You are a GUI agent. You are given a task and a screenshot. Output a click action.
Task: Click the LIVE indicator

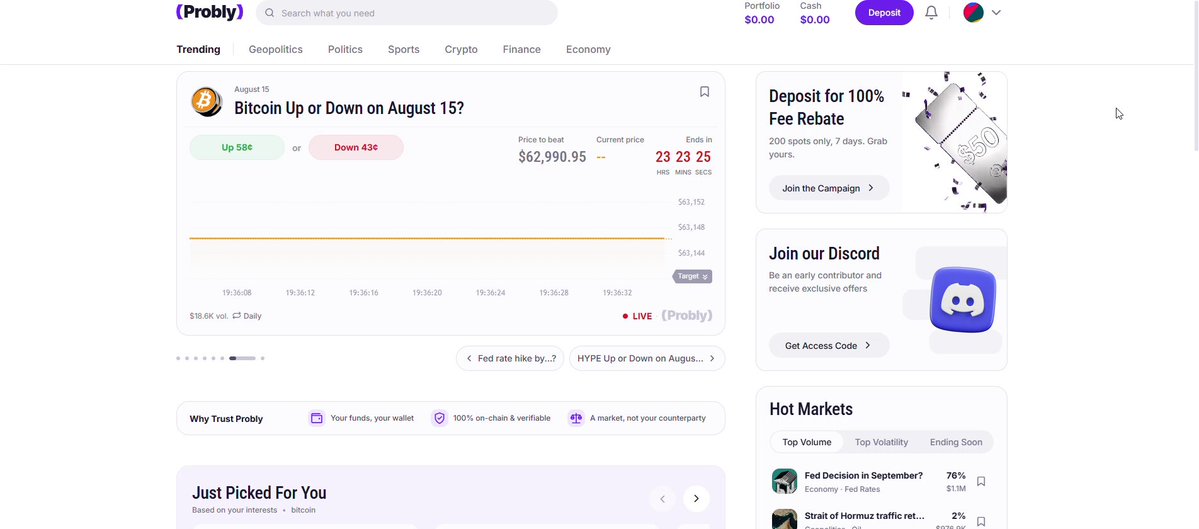(x=637, y=316)
